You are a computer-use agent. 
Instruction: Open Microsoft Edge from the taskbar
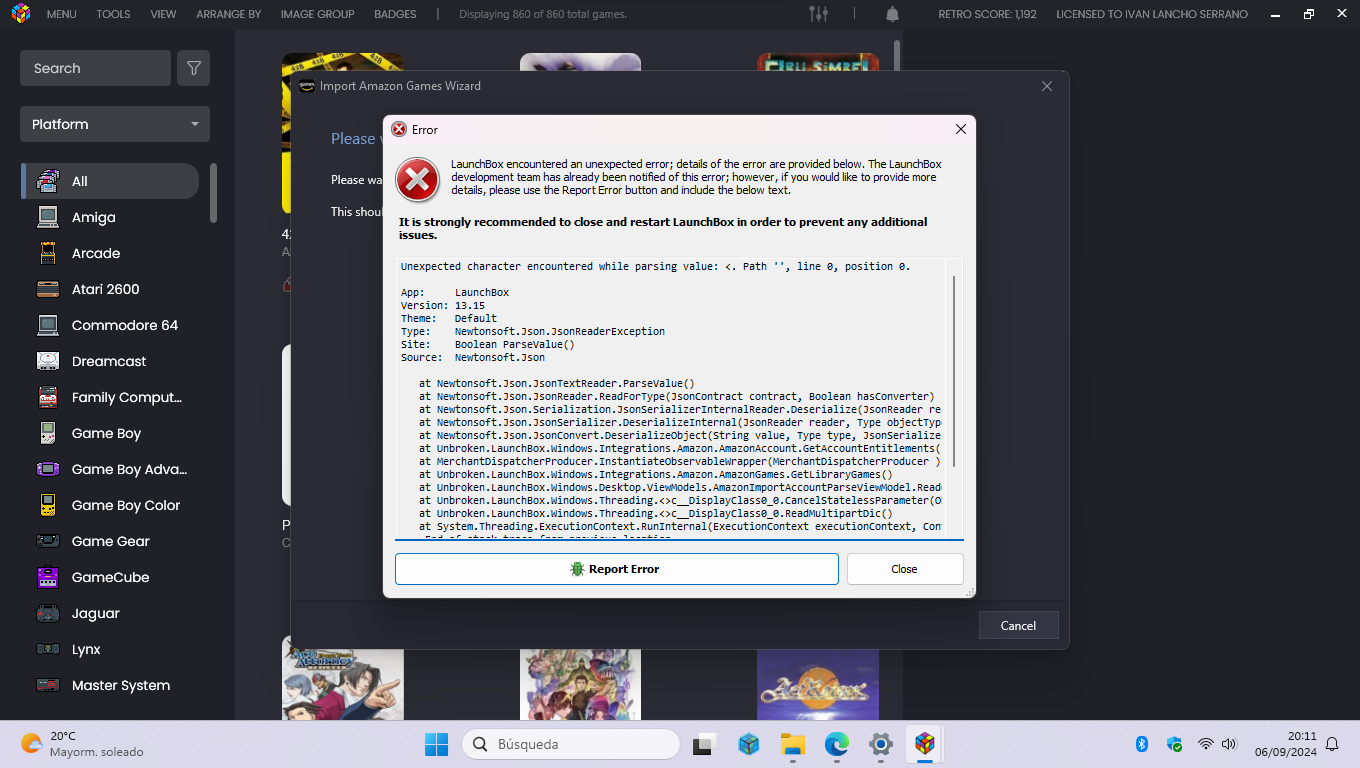point(836,744)
